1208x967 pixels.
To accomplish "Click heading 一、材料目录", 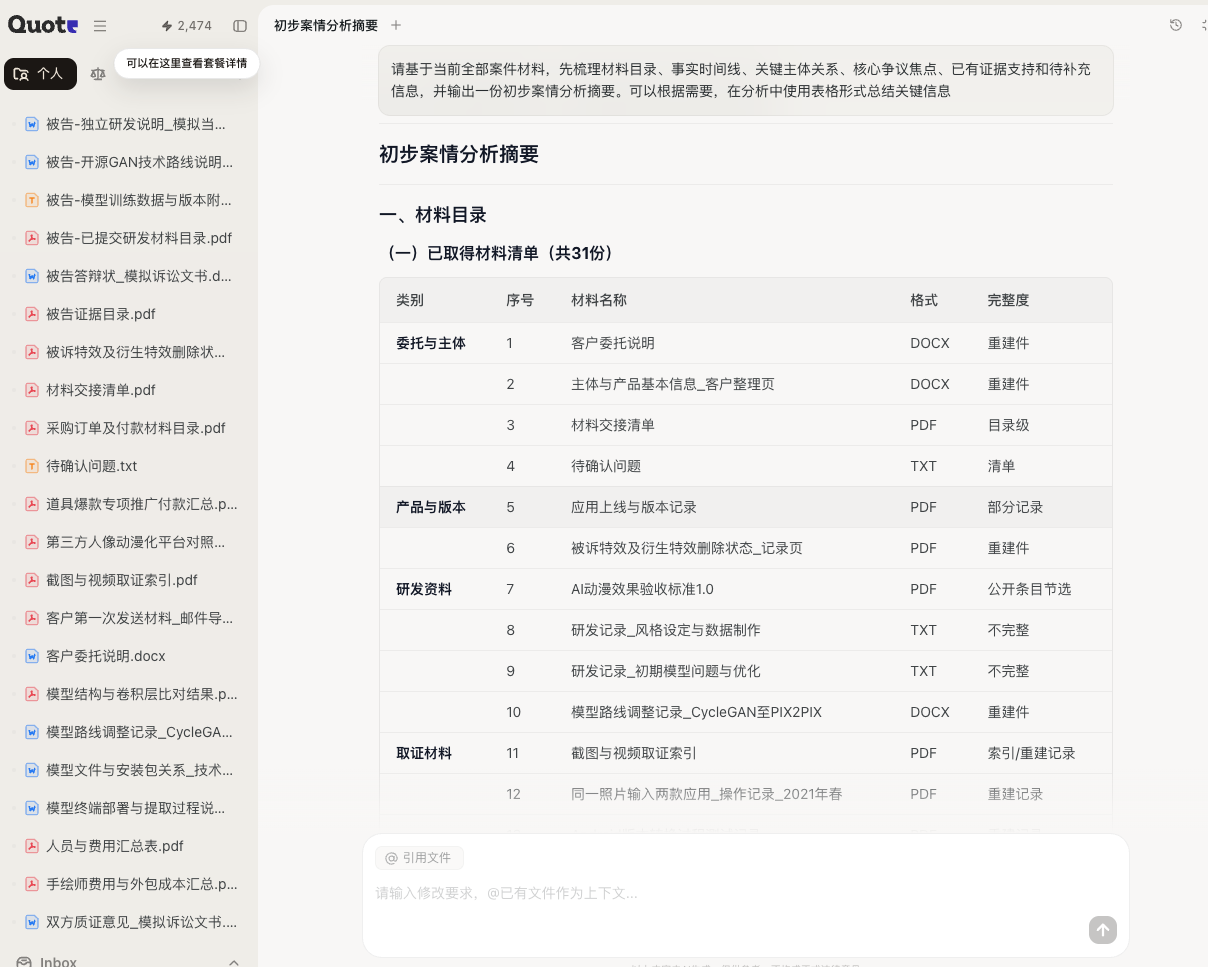I will (433, 215).
